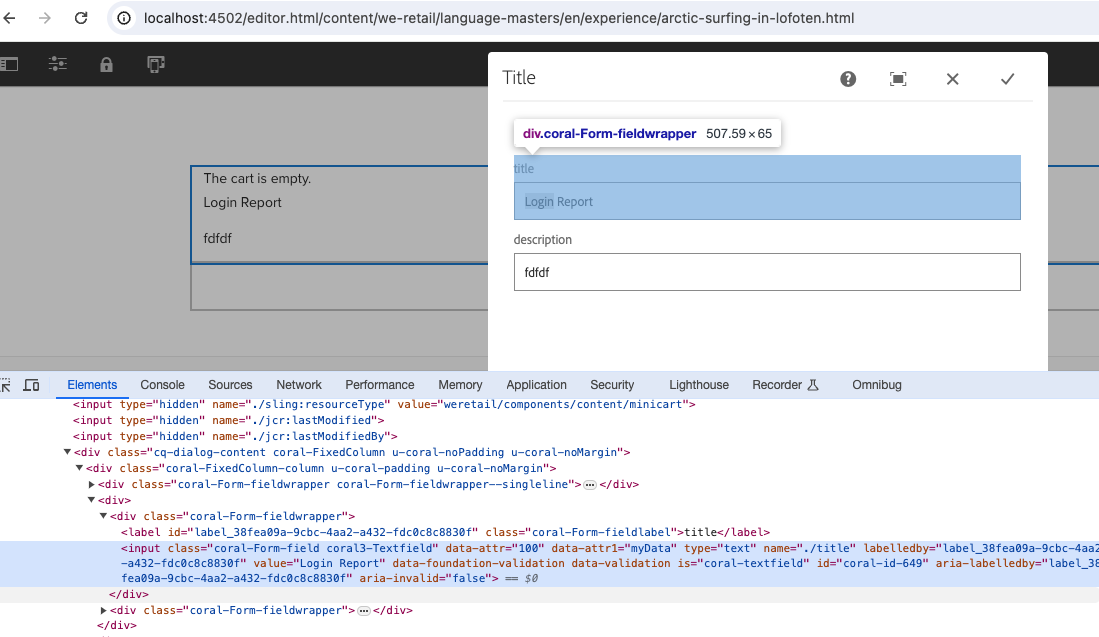Reload the page using the refresh icon
1099x637 pixels.
(80, 17)
